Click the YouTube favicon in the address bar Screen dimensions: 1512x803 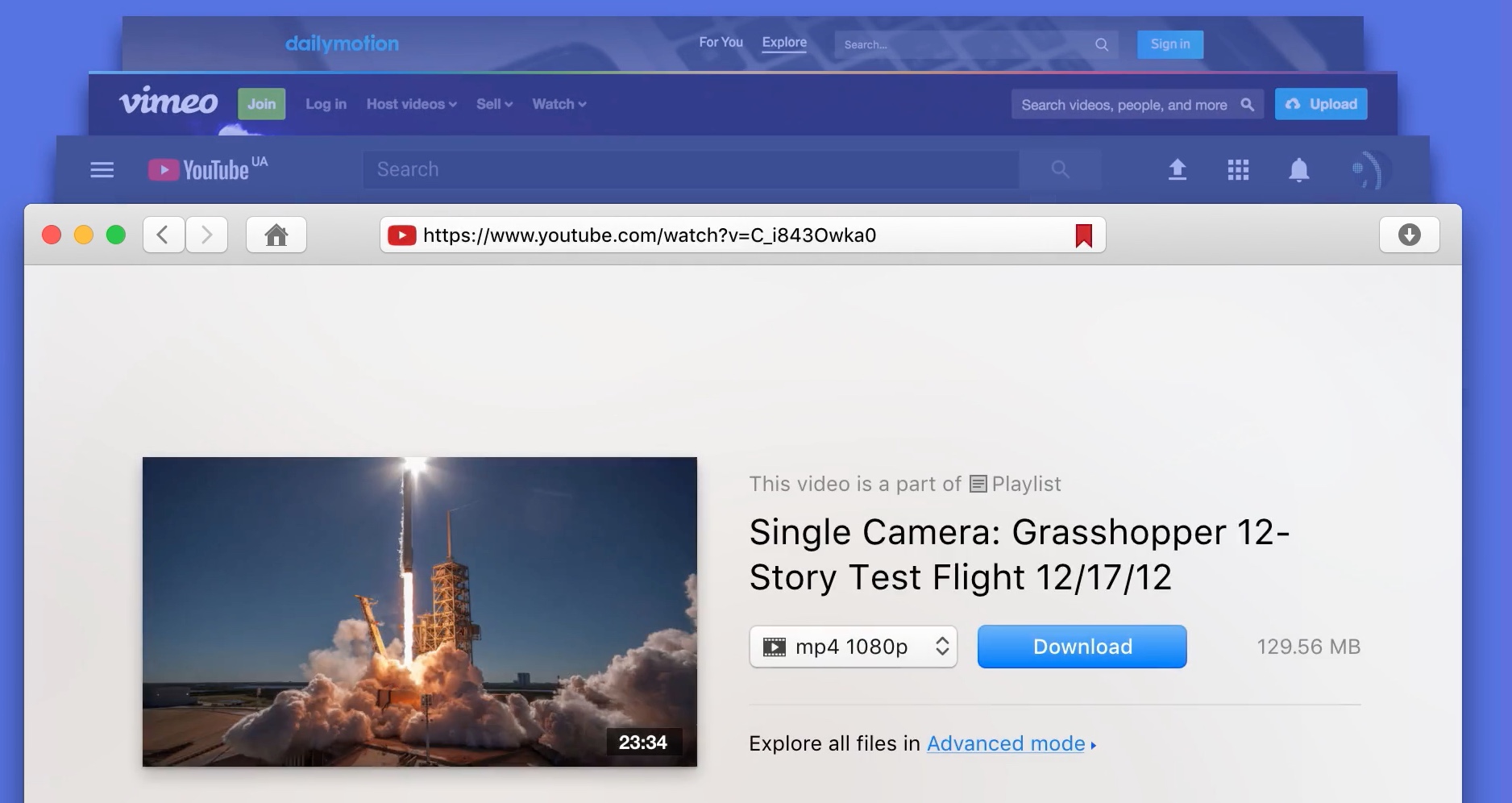click(x=401, y=235)
